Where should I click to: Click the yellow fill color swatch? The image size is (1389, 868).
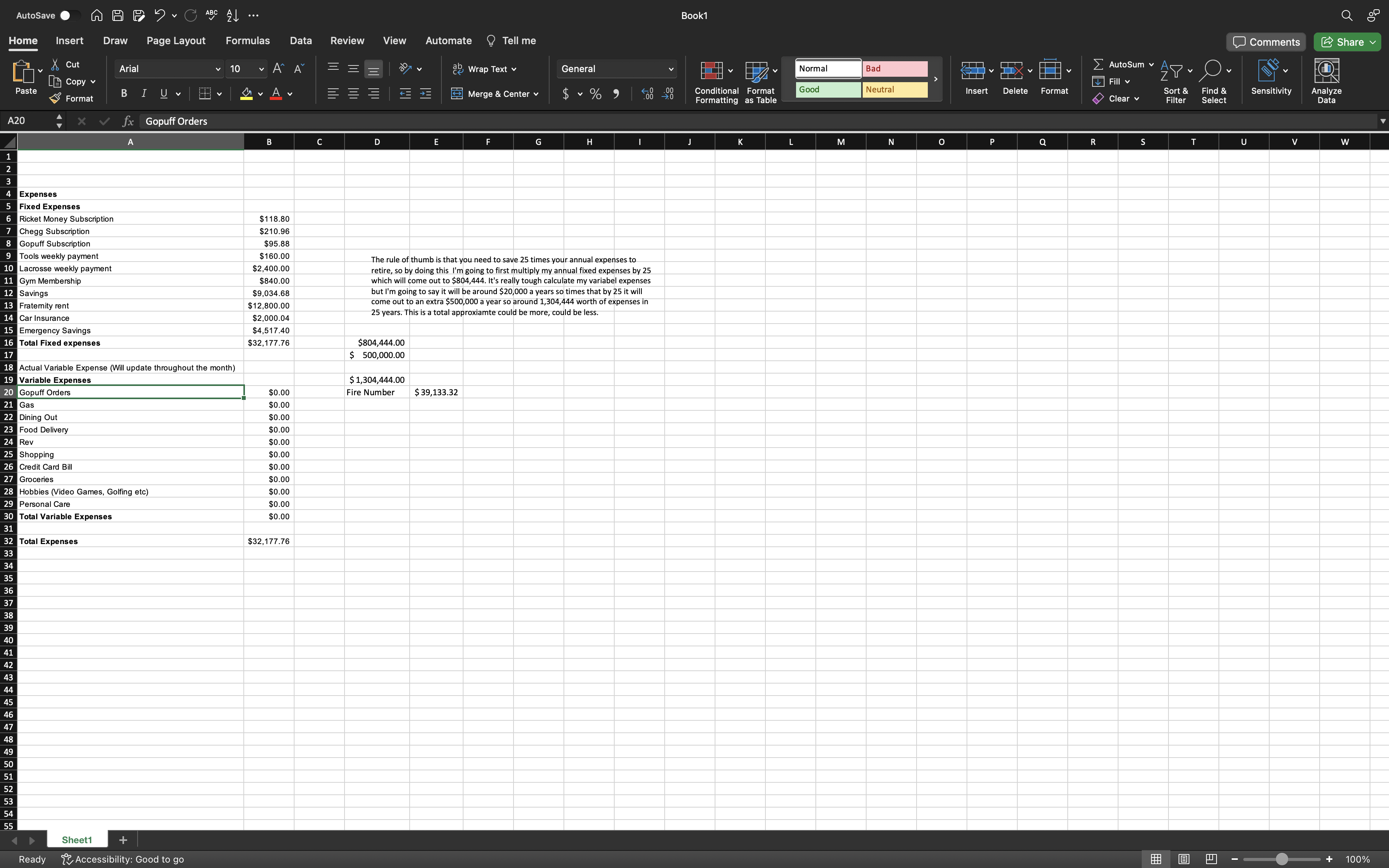[x=246, y=93]
